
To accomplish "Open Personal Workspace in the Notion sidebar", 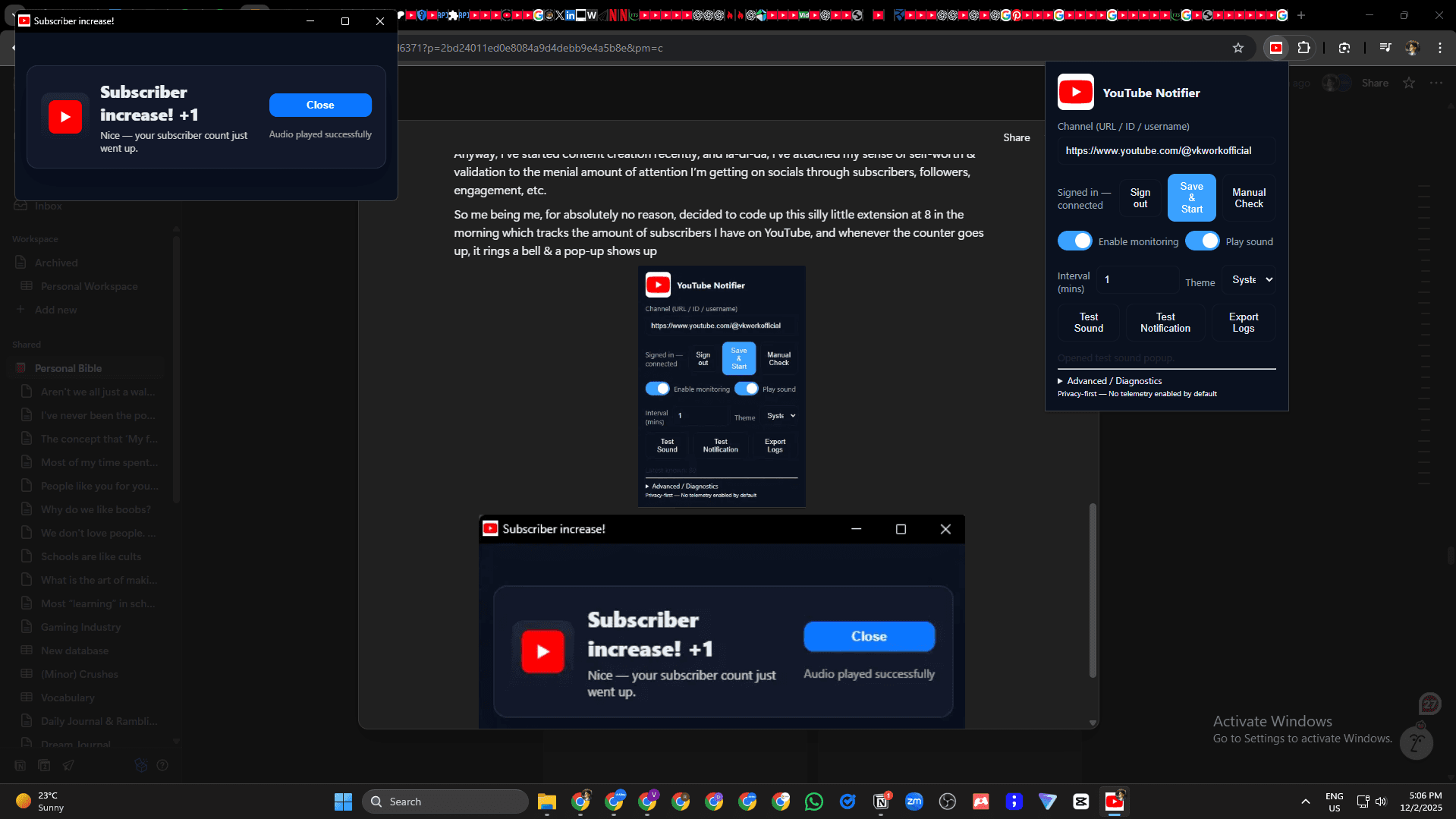I will (x=89, y=286).
